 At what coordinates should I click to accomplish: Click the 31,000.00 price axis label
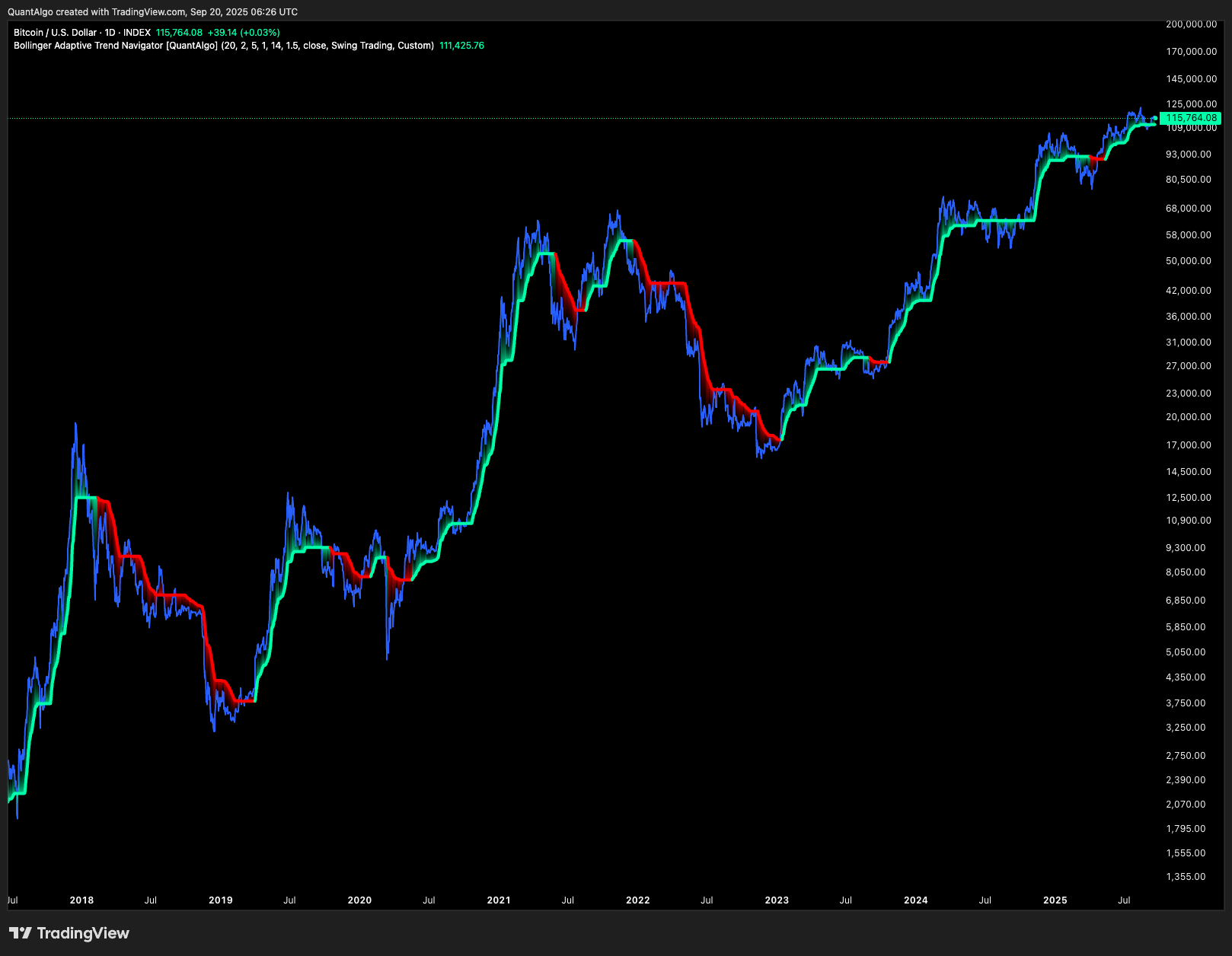coord(1189,343)
